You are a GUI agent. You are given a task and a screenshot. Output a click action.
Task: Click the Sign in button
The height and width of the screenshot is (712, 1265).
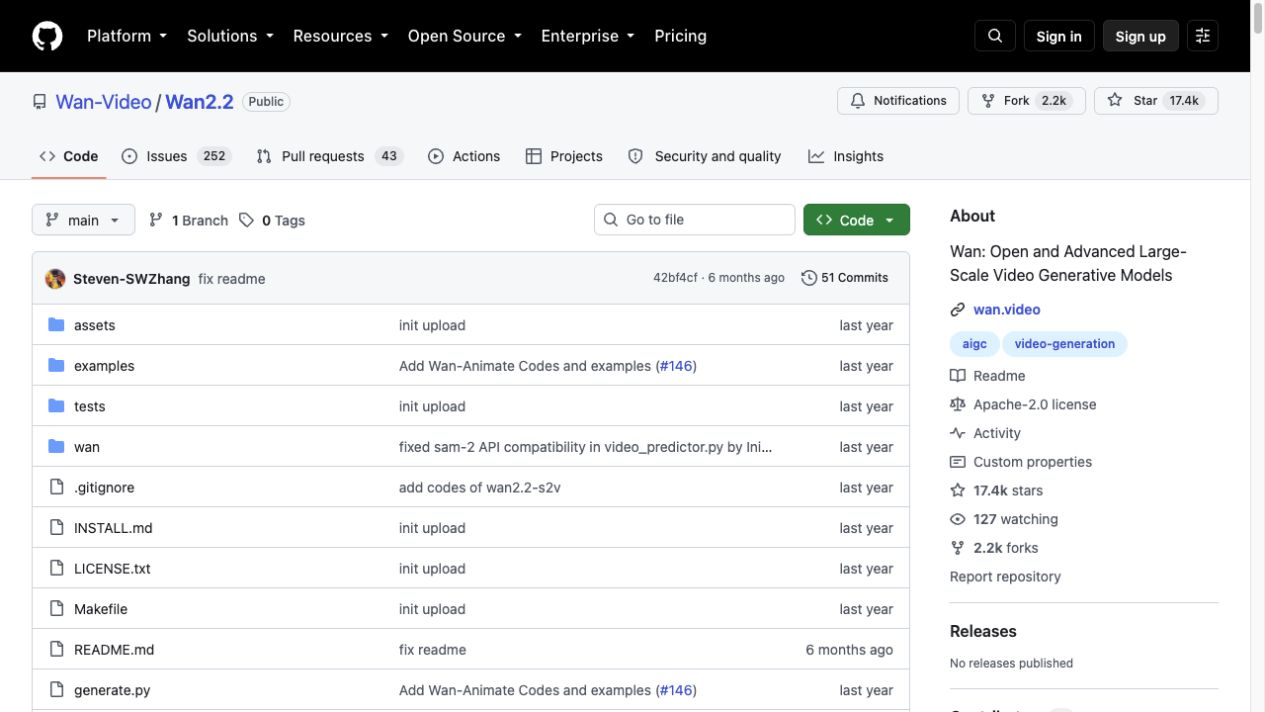(x=1059, y=36)
